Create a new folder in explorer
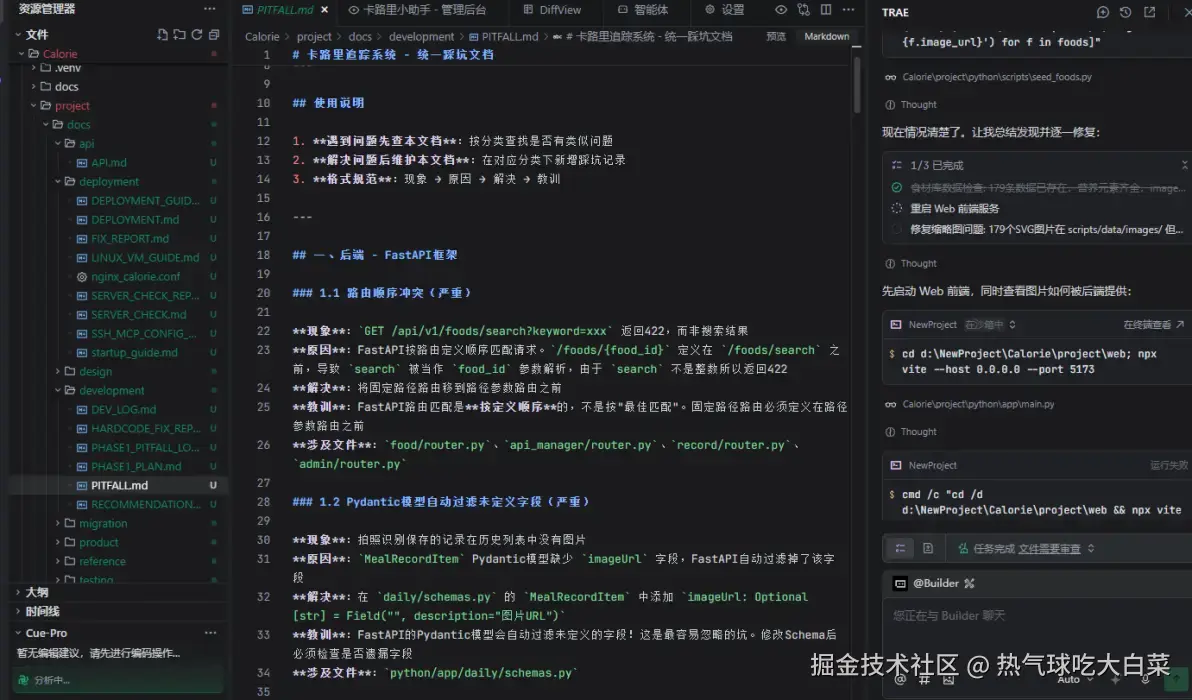This screenshot has width=1192, height=700. point(179,34)
